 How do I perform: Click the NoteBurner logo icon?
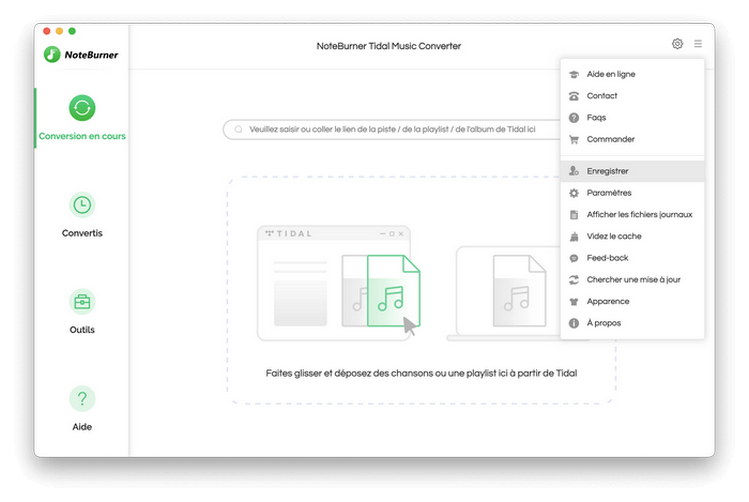click(52, 54)
